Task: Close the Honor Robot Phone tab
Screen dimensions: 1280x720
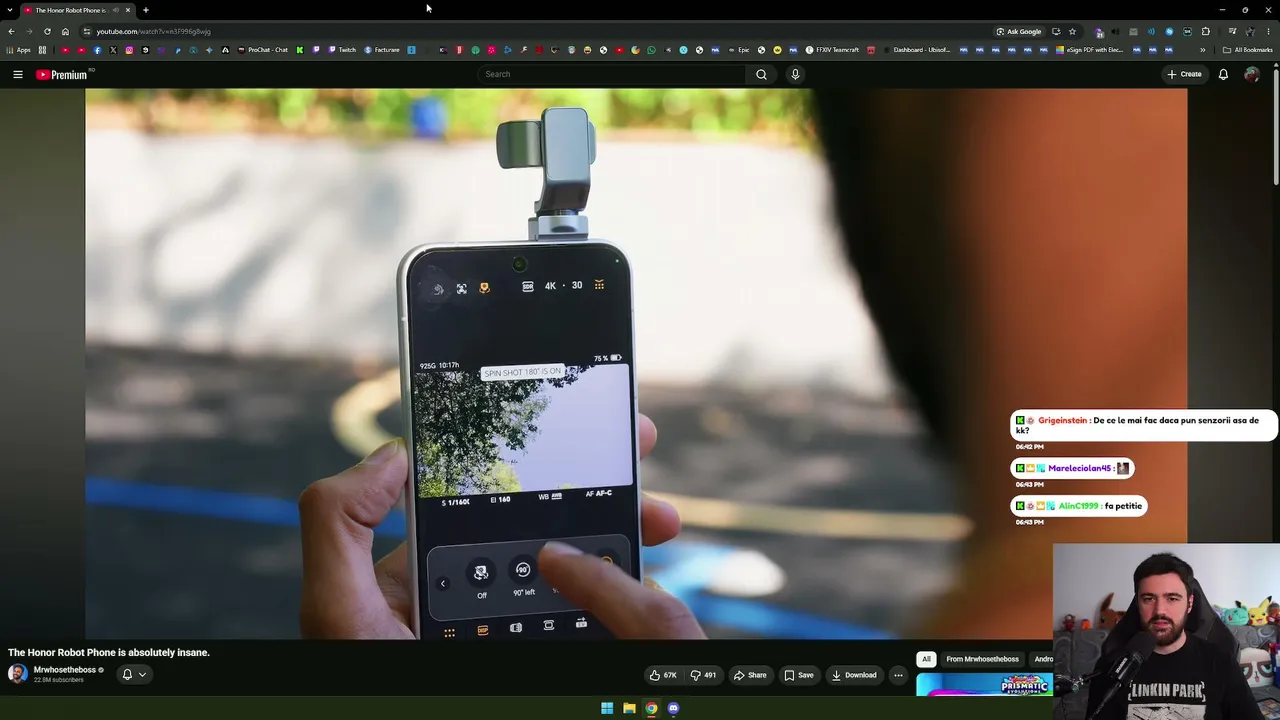Action: click(x=128, y=10)
